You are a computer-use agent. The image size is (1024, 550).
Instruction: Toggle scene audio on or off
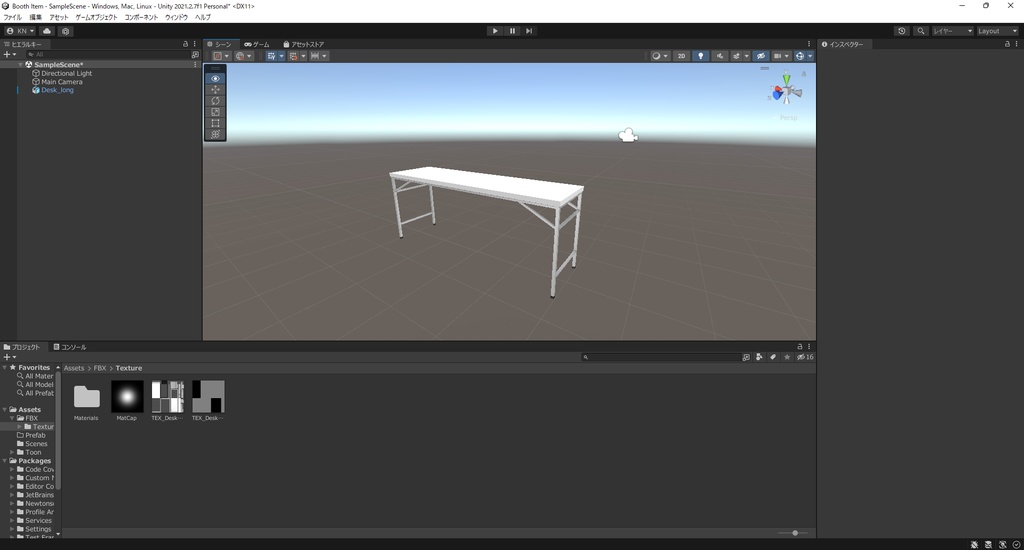(720, 56)
